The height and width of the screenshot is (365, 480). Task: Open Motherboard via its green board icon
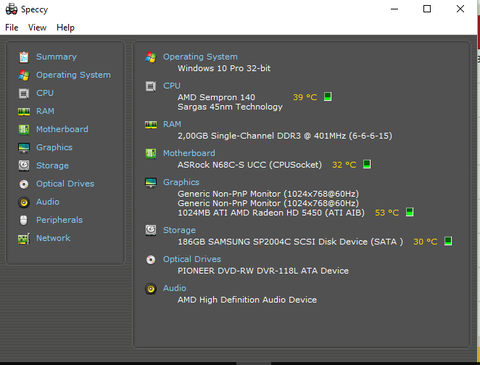(24, 129)
